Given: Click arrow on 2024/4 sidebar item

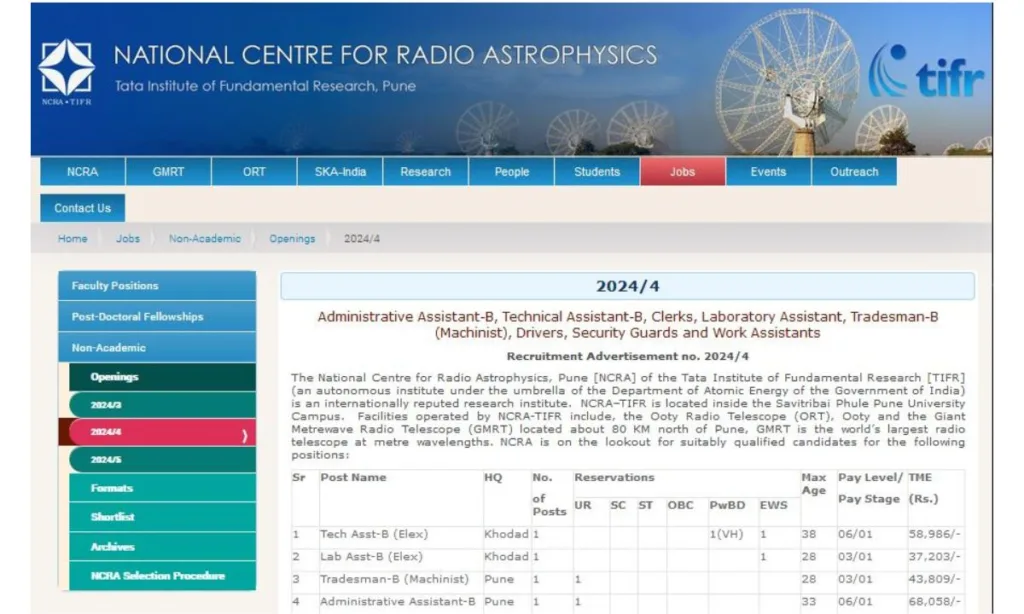Looking at the screenshot, I should [245, 434].
